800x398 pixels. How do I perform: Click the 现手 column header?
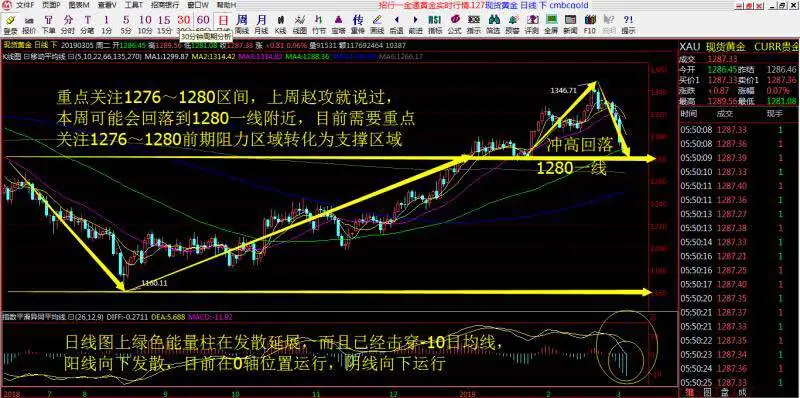(773, 114)
